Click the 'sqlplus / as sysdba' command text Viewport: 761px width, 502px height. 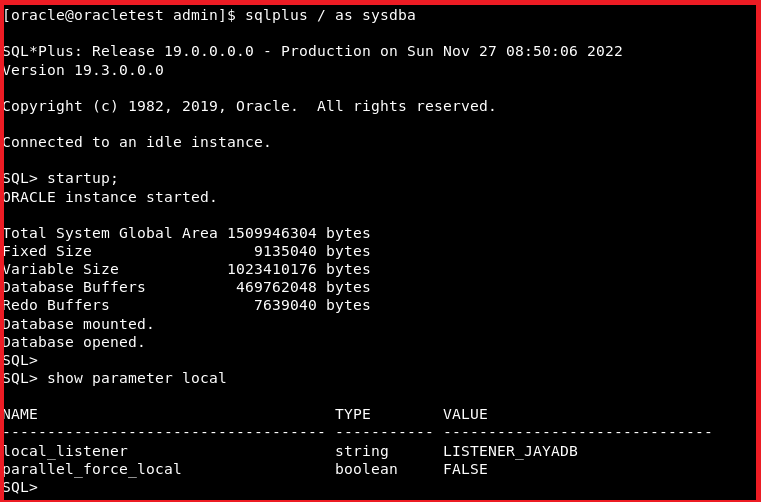(330, 16)
